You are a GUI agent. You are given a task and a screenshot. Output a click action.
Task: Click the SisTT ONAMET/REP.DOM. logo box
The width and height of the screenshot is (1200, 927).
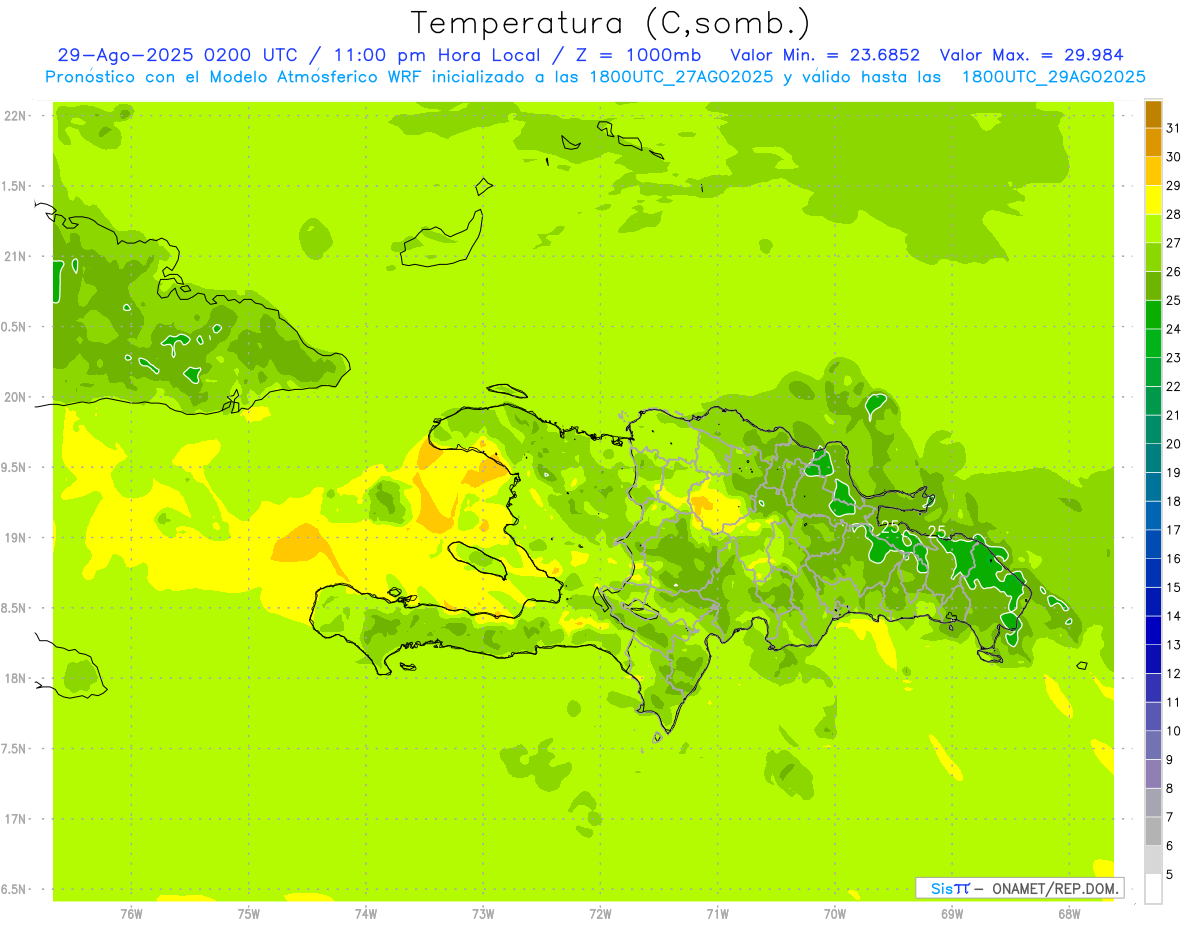[1020, 888]
